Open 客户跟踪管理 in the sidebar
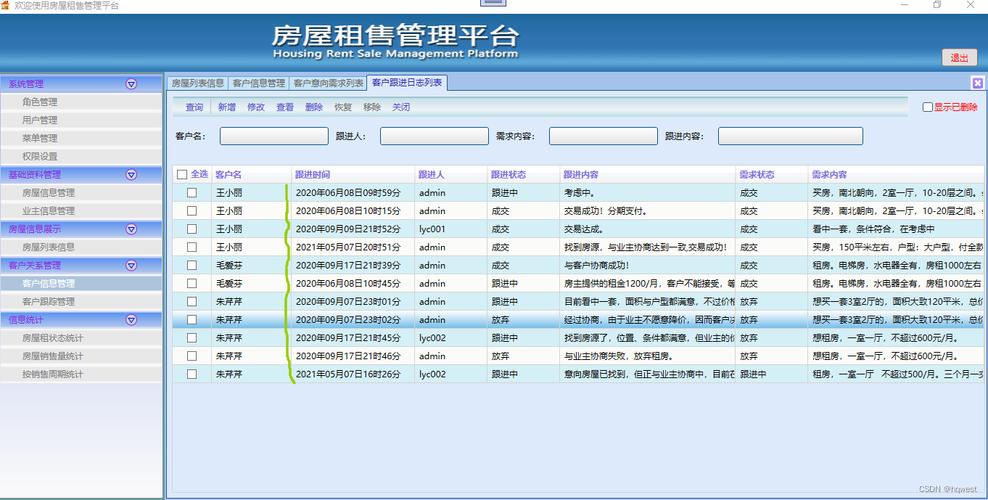Image resolution: width=988 pixels, height=500 pixels. (81, 302)
